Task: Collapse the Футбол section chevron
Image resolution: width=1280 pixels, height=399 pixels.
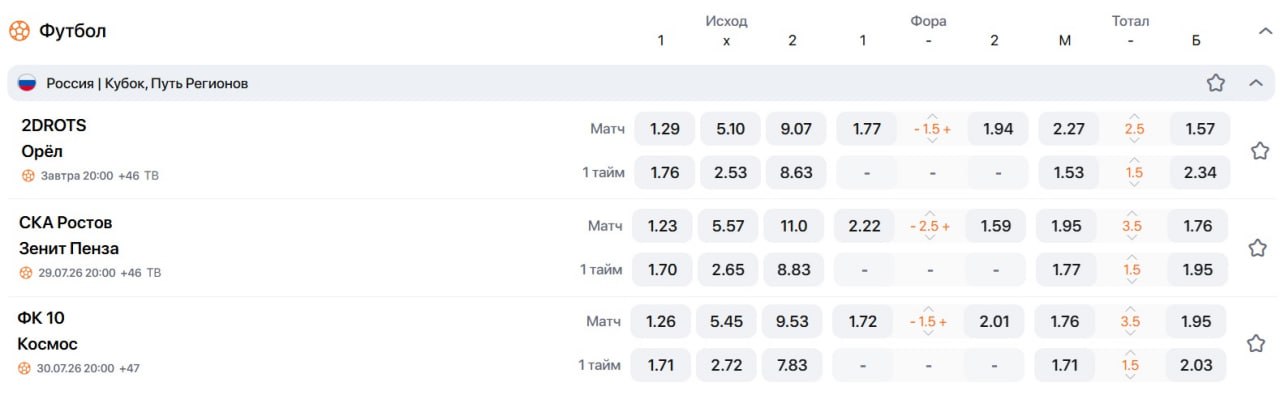Action: (1264, 31)
